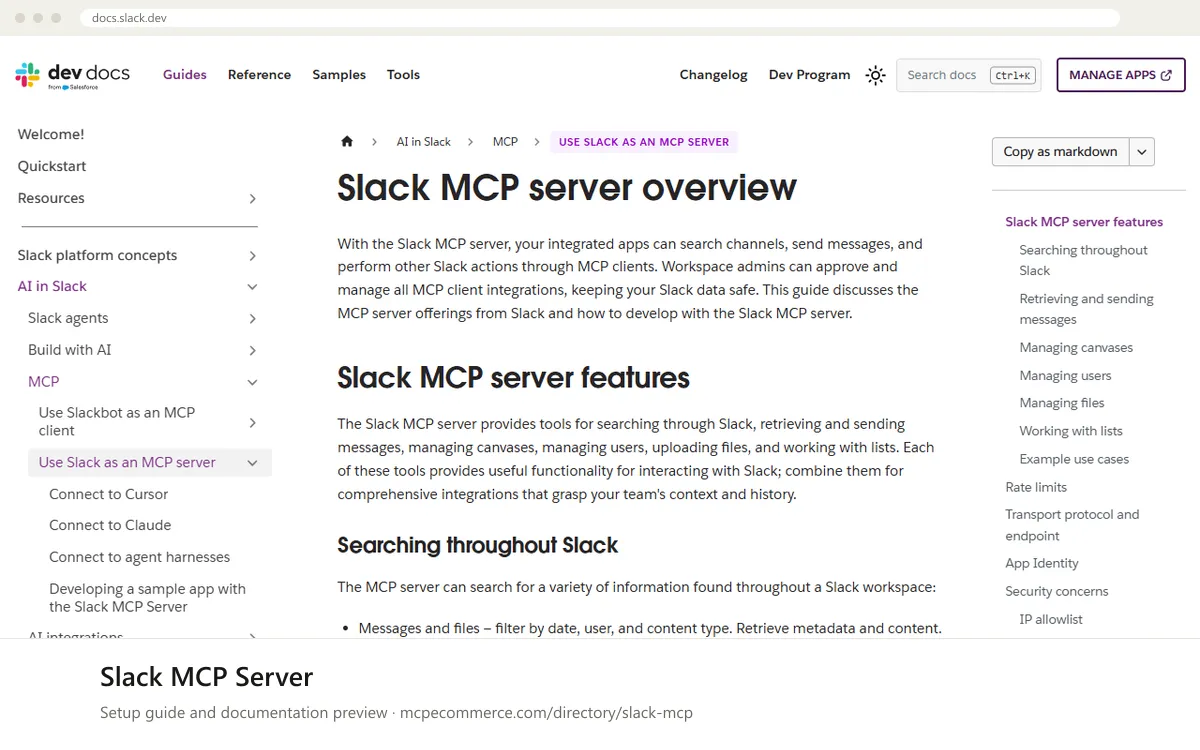Jump to Security concerns section
The image size is (1200, 750).
pos(1057,591)
